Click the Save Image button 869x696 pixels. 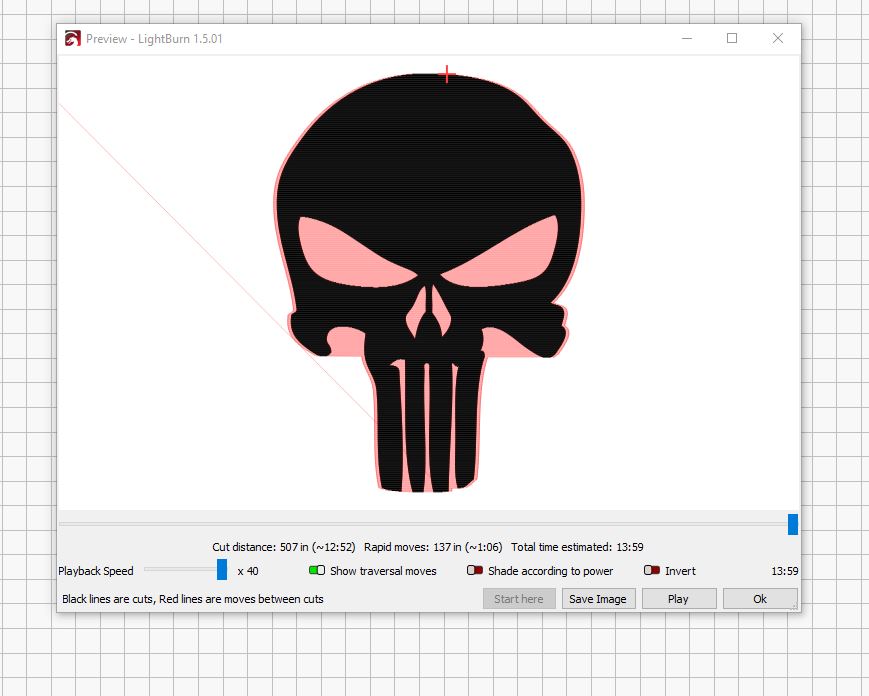(x=598, y=599)
